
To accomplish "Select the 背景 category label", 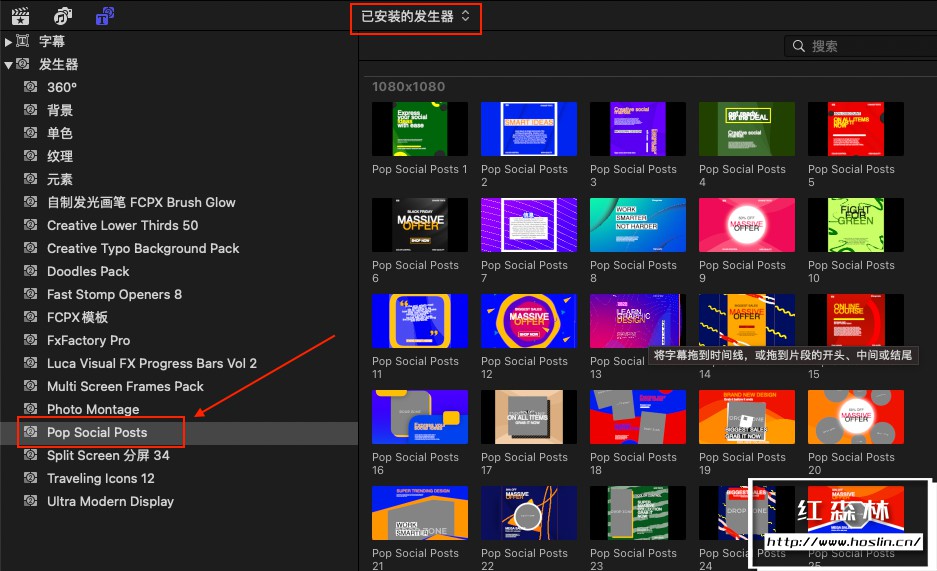I will point(60,110).
